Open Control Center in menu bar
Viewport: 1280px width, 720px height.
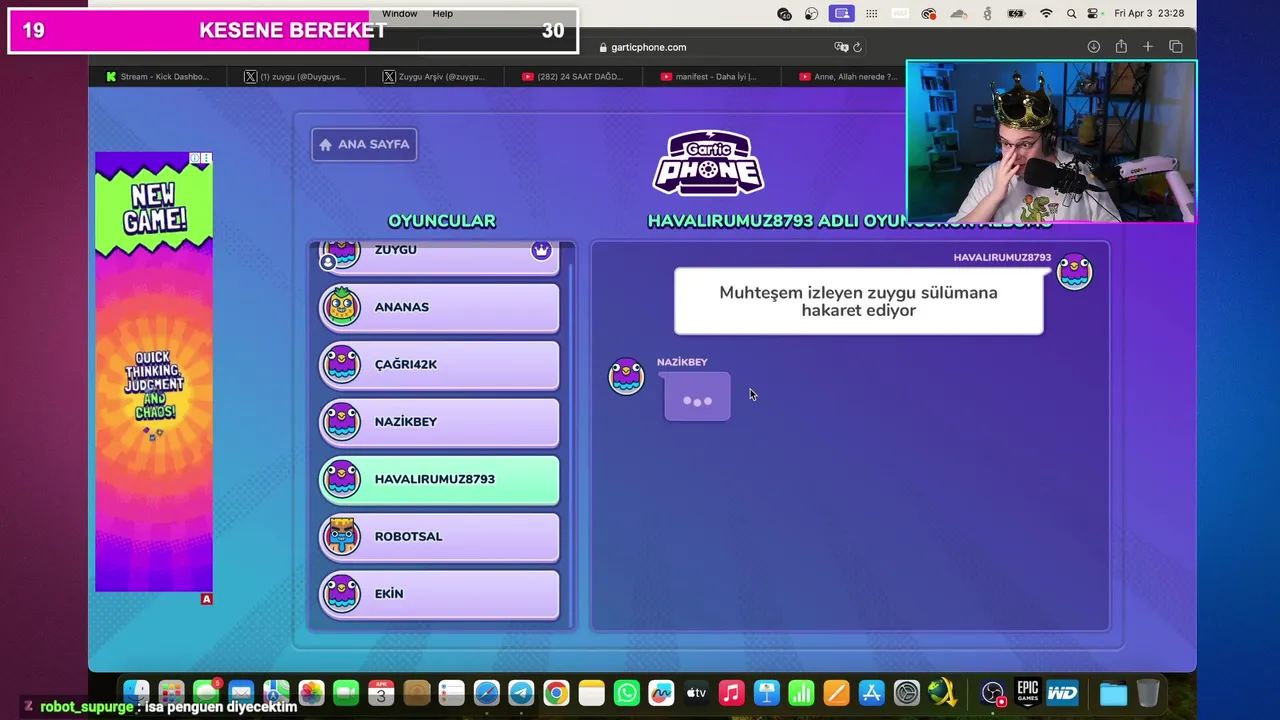(1094, 14)
